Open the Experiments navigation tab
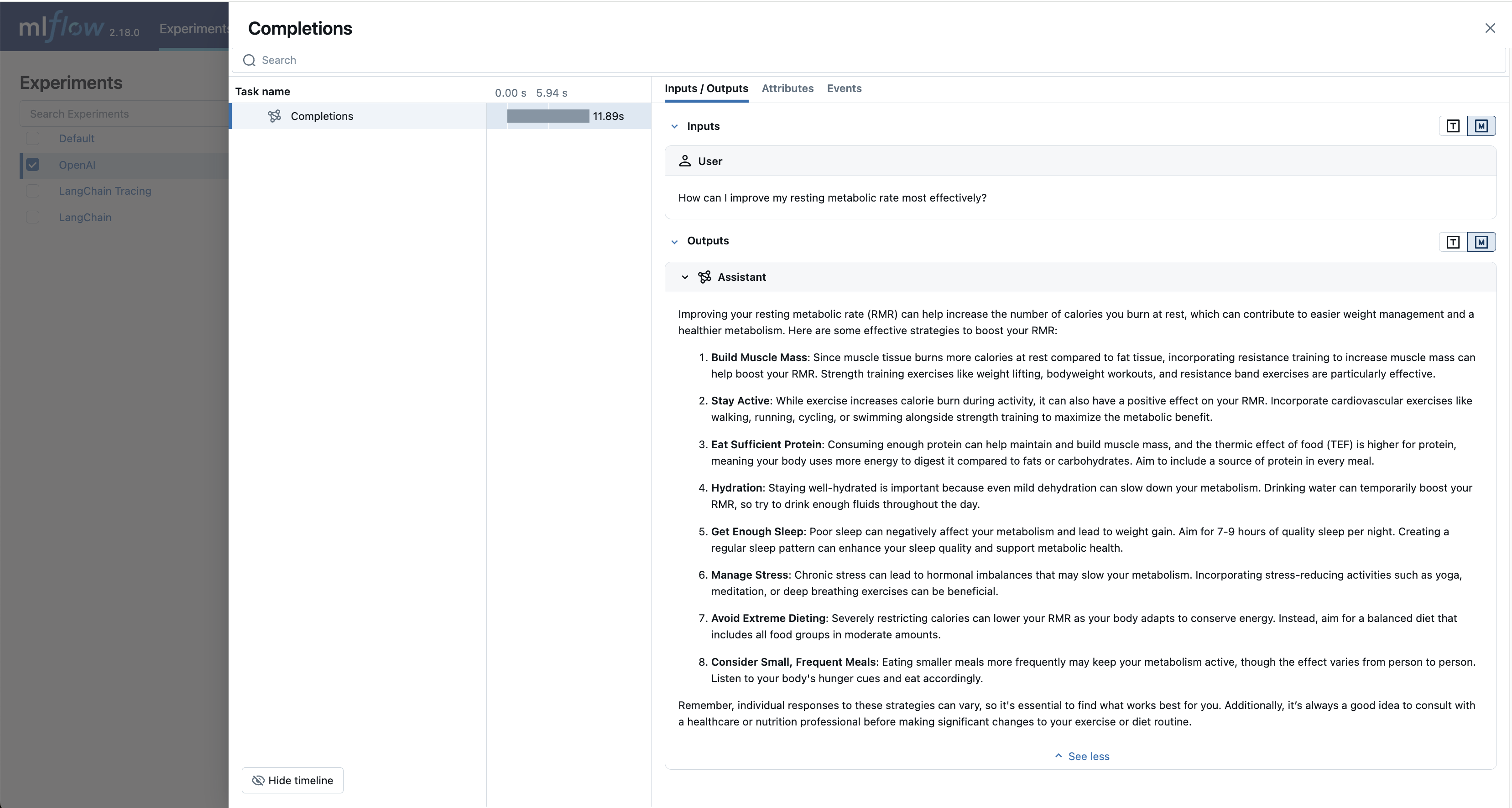Screen dimensions: 1512x808 coord(194,28)
